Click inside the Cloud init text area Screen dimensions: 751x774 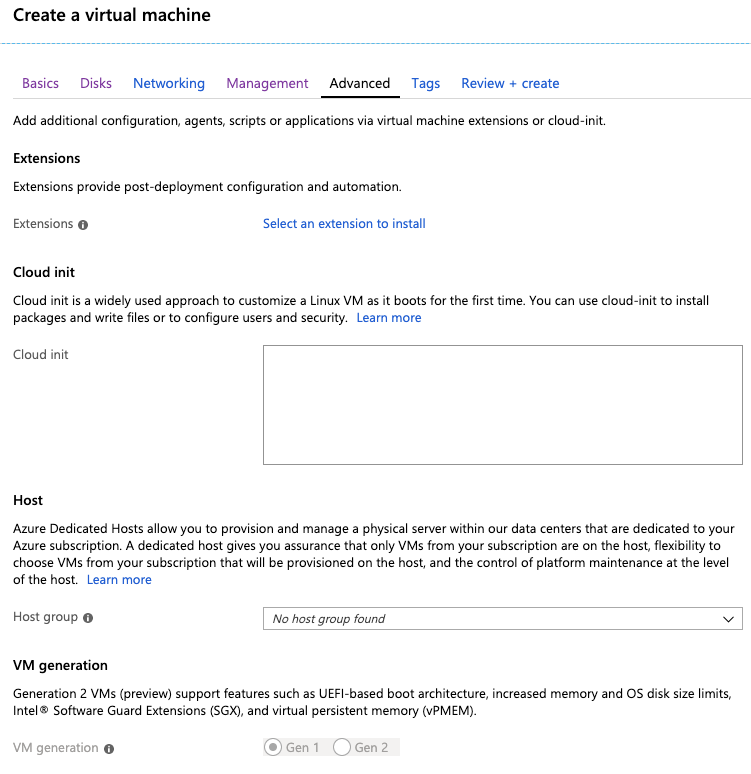pos(503,405)
